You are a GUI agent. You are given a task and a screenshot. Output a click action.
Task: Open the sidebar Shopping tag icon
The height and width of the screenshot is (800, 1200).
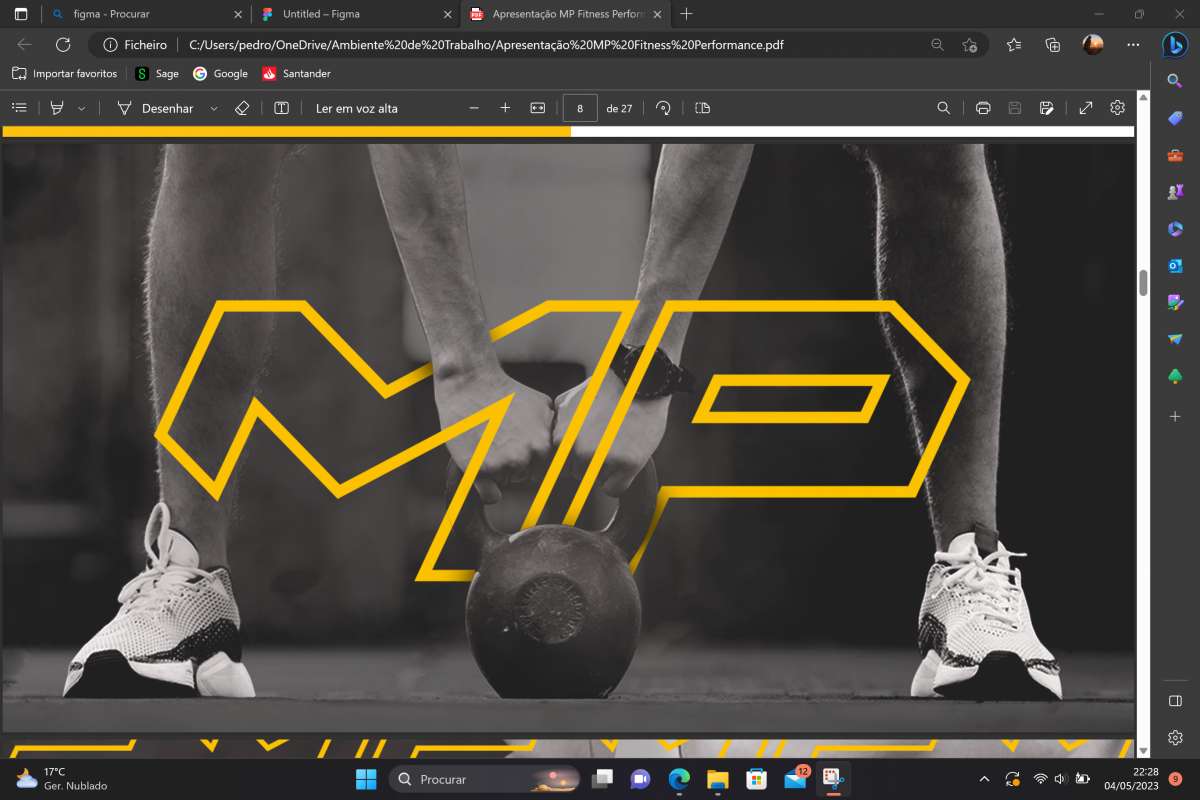coord(1176,118)
